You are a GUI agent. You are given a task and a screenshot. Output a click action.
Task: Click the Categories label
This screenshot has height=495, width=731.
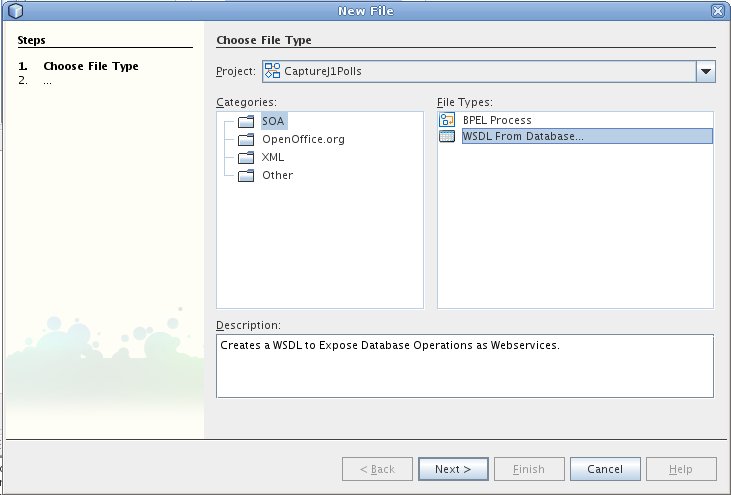246,102
